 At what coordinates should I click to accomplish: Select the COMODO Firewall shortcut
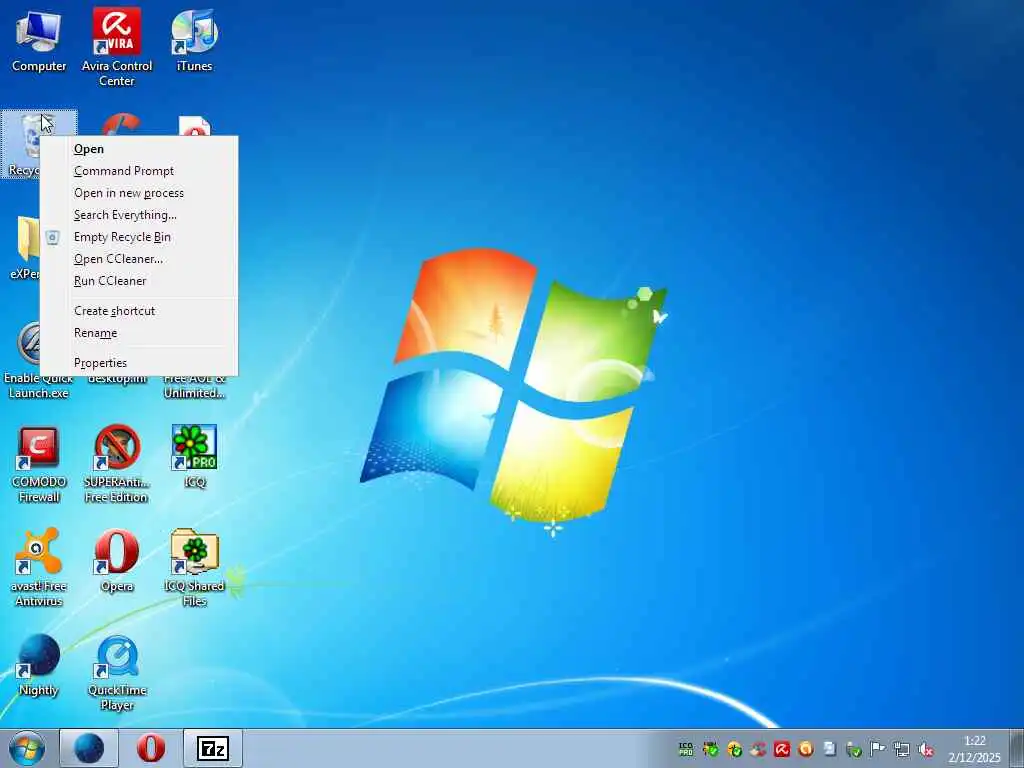(x=39, y=465)
